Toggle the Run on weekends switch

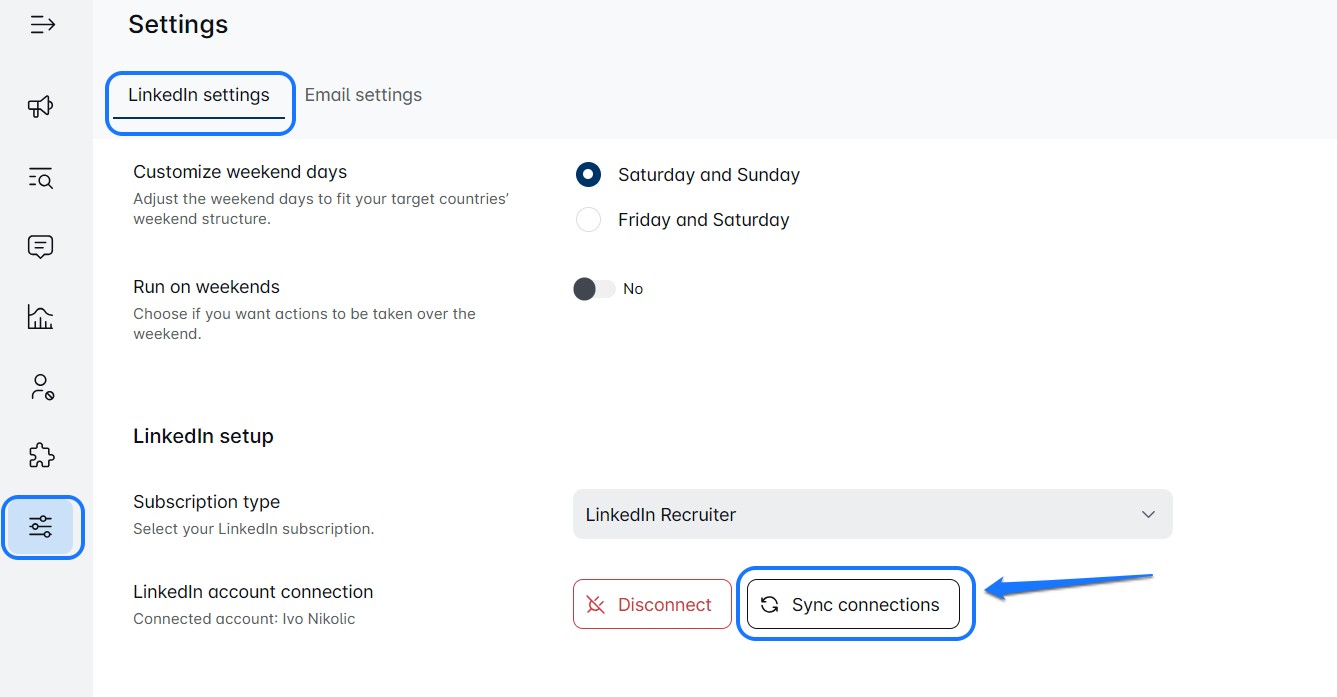click(594, 289)
